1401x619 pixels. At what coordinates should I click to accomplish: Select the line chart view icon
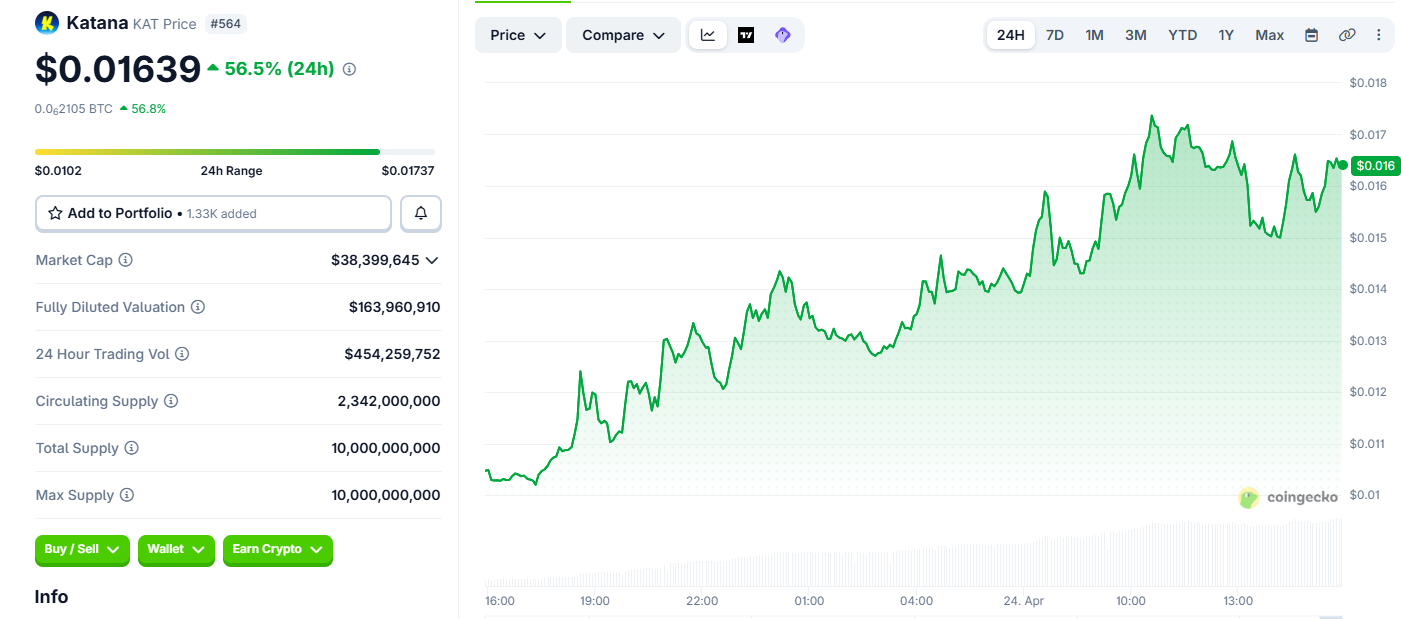(708, 35)
